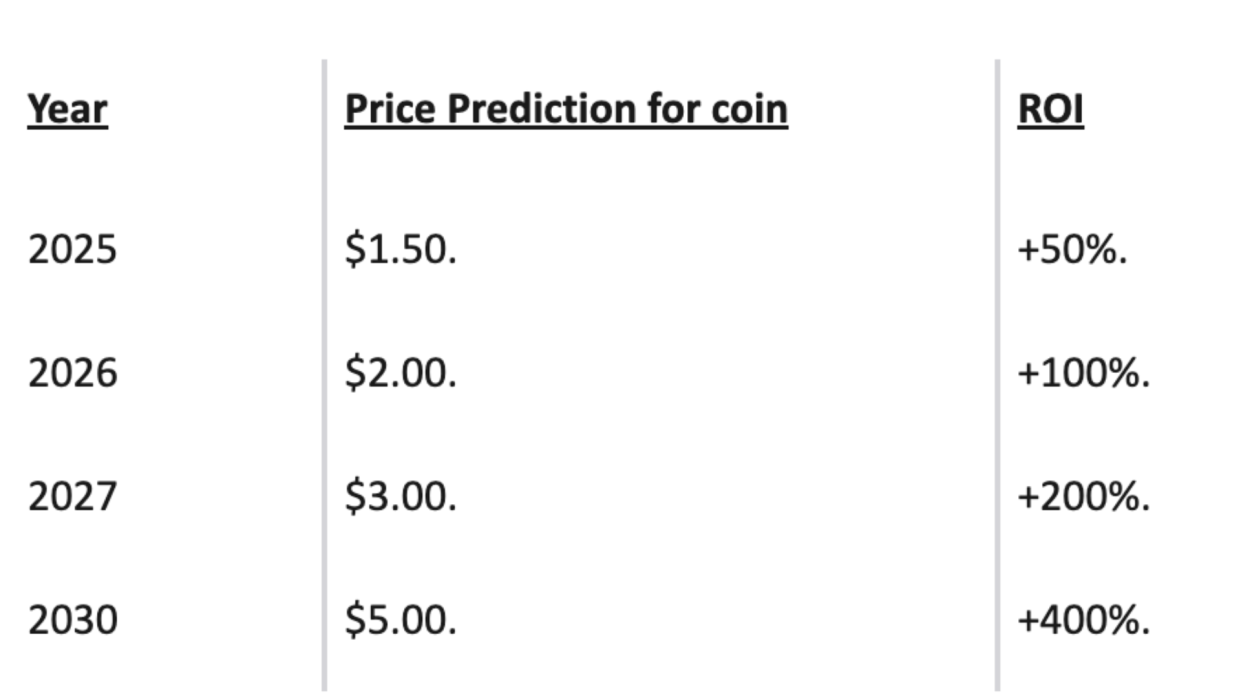Select the +400% ROI value
The height and width of the screenshot is (698, 1240).
pos(1084,620)
